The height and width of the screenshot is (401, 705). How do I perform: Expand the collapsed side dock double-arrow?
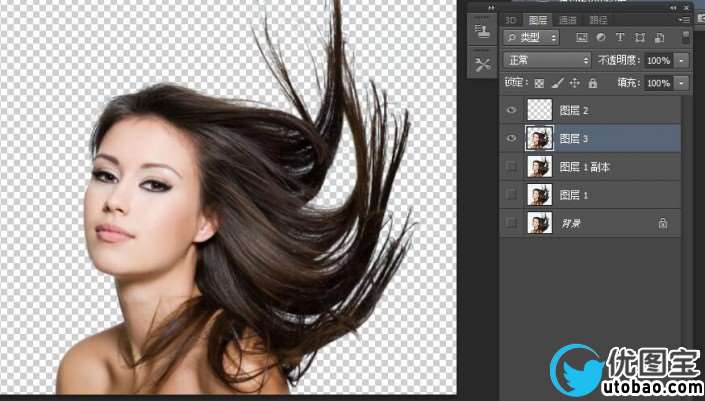(x=491, y=8)
